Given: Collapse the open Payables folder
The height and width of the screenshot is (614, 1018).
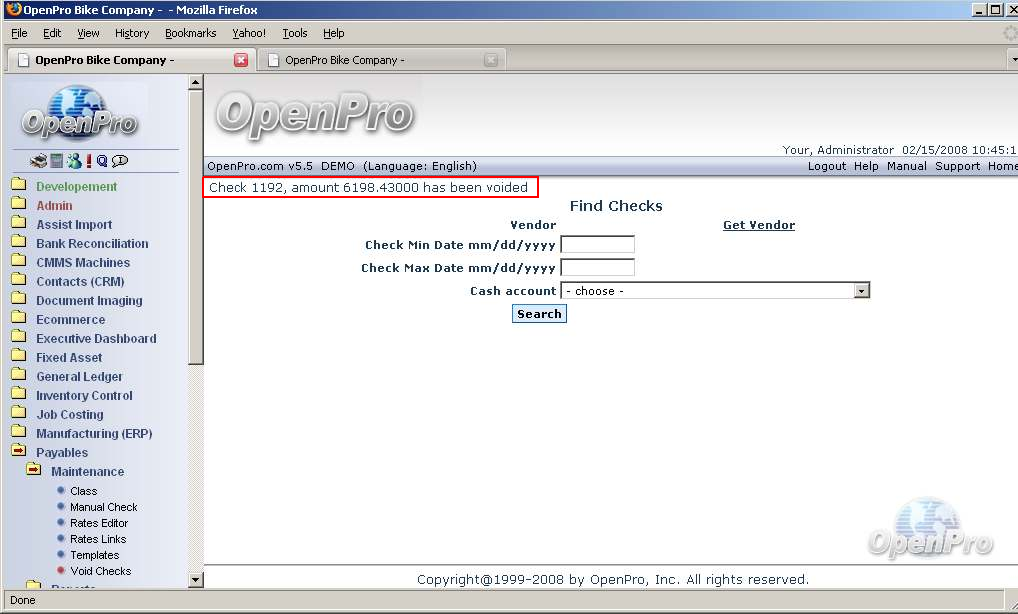Looking at the screenshot, I should pyautogui.click(x=18, y=452).
